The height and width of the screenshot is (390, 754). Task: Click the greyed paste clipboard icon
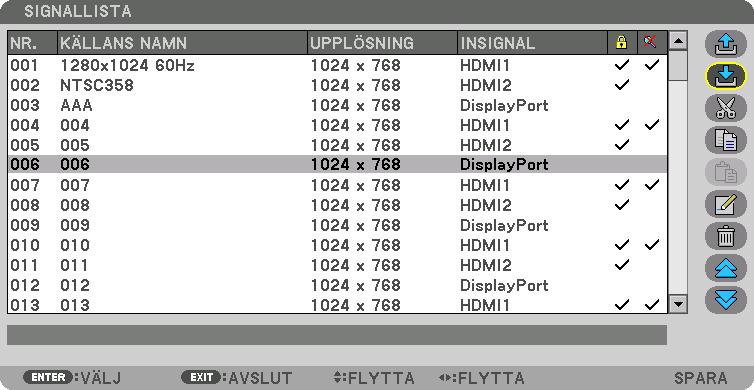(725, 172)
